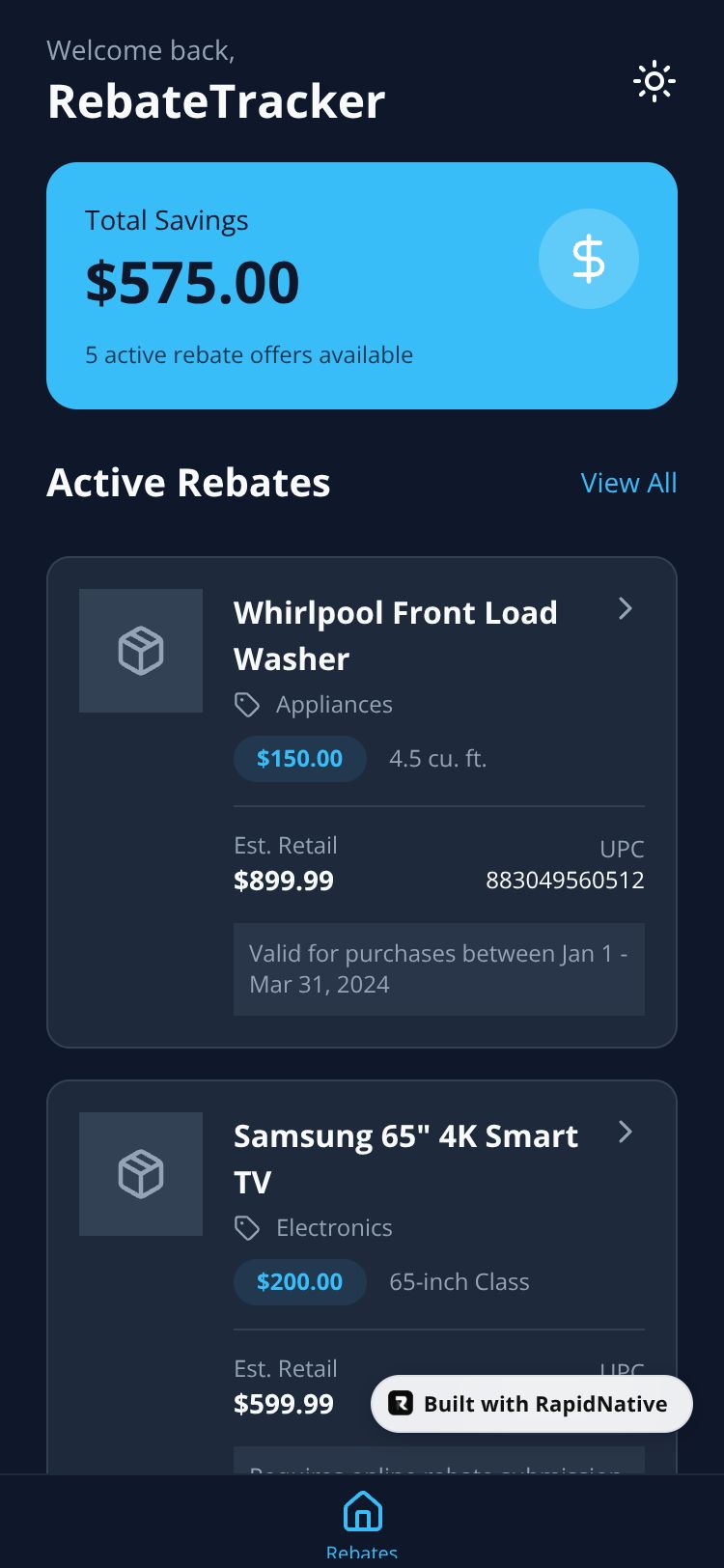Open the Whirlpool Front Load Washer title
This screenshot has width=724, height=1568.
(396, 635)
